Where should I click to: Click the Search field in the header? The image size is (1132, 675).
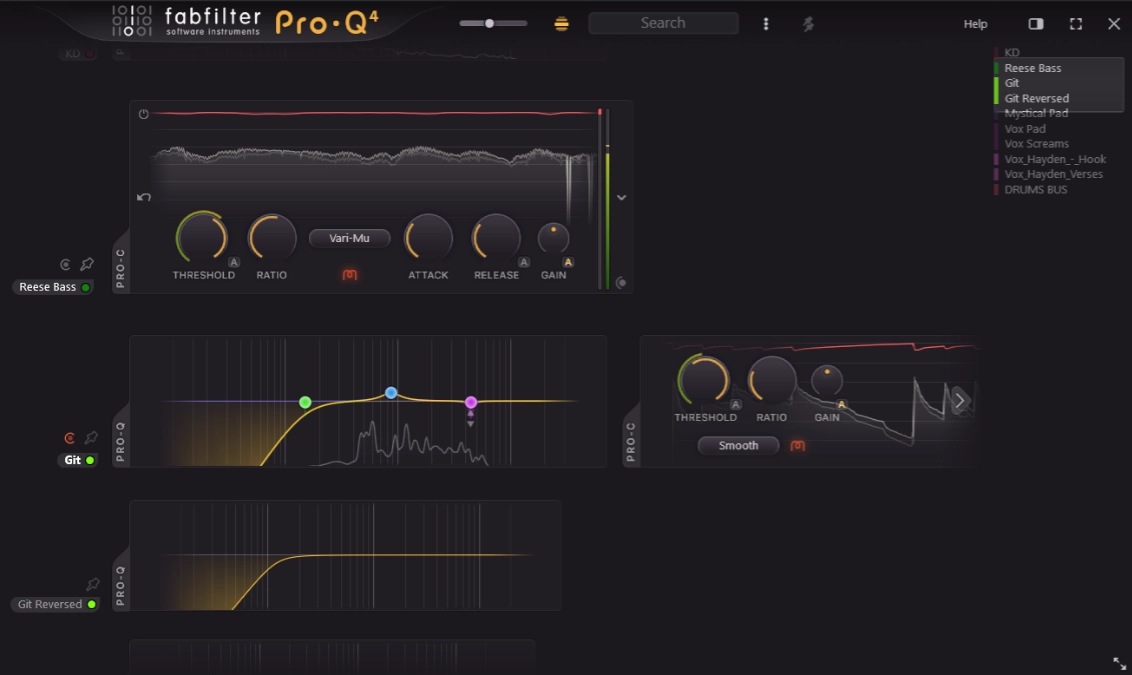[663, 23]
